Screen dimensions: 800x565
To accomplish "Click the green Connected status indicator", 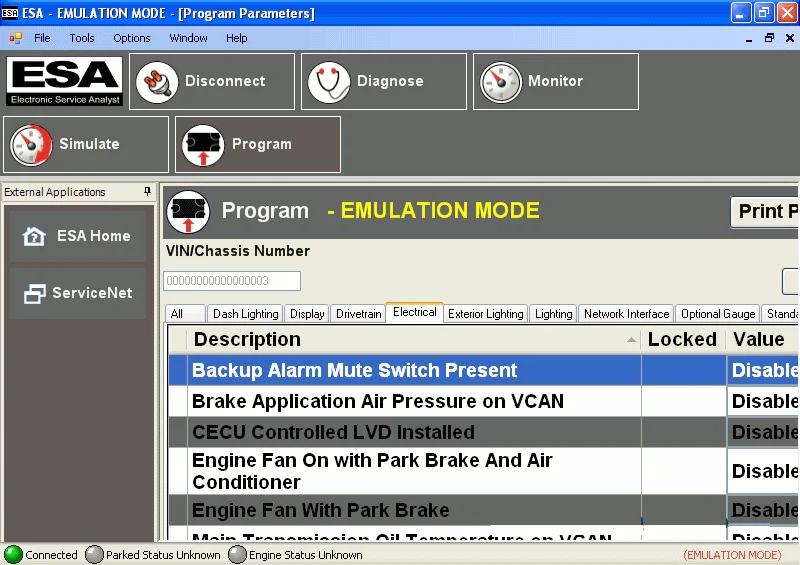I will coord(13,554).
